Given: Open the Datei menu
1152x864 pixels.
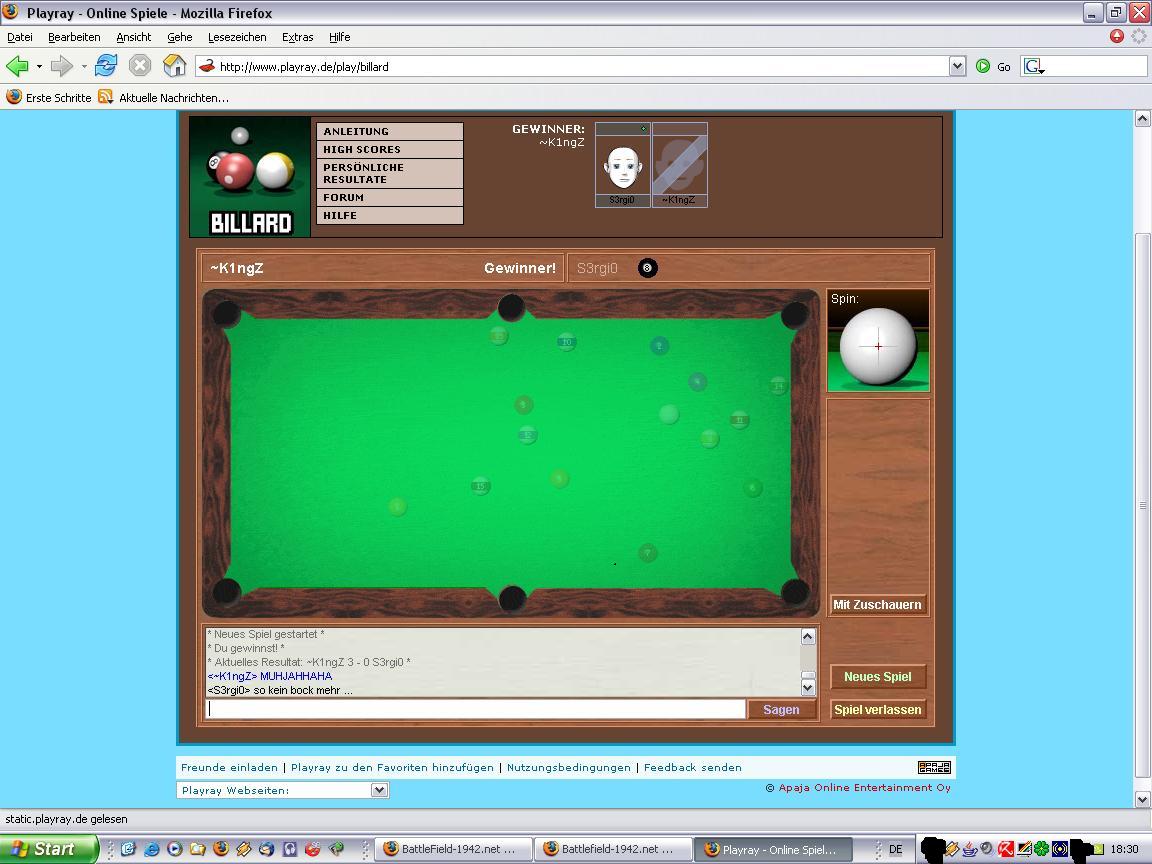Looking at the screenshot, I should 20,37.
